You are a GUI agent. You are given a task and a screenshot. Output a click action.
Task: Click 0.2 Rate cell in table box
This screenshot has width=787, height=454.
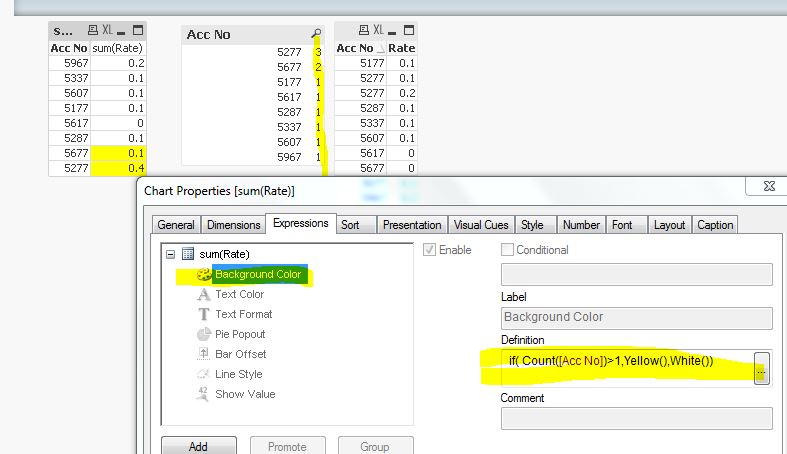(x=402, y=93)
